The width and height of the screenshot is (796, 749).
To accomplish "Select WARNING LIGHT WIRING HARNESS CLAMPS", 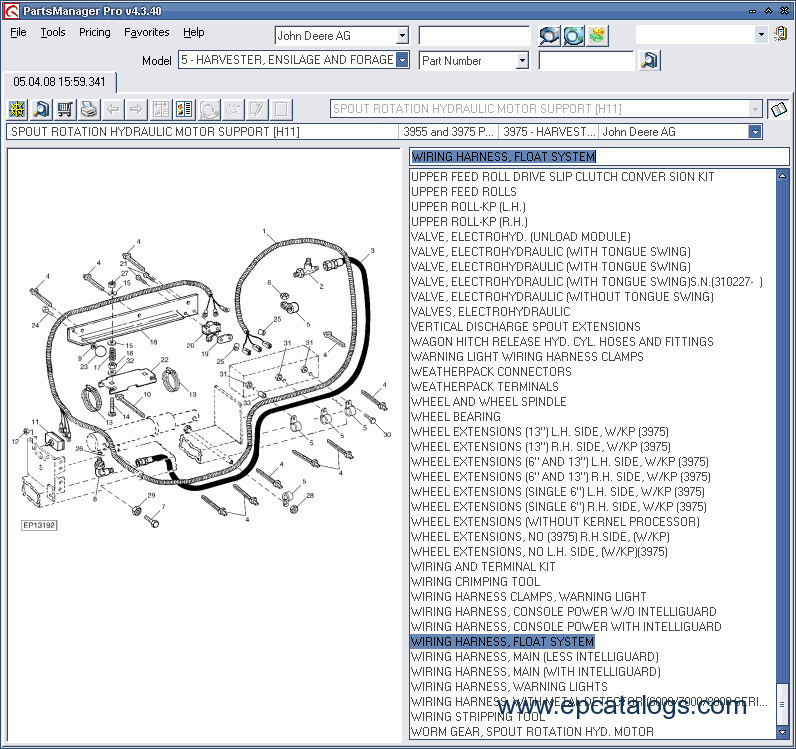I will click(x=527, y=356).
